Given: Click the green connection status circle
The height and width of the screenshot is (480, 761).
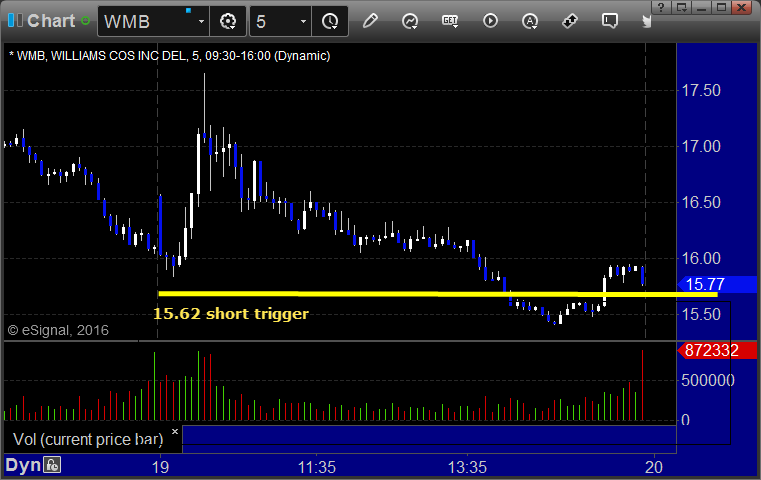Looking at the screenshot, I should [x=86, y=21].
